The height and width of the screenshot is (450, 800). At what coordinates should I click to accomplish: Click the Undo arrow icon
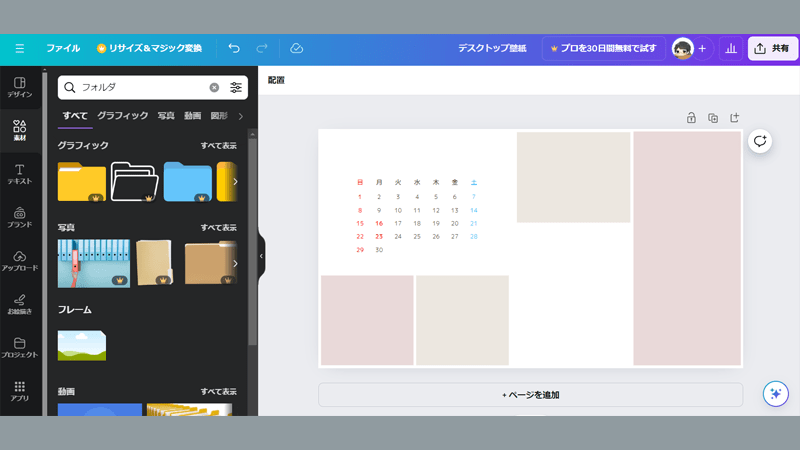234,48
